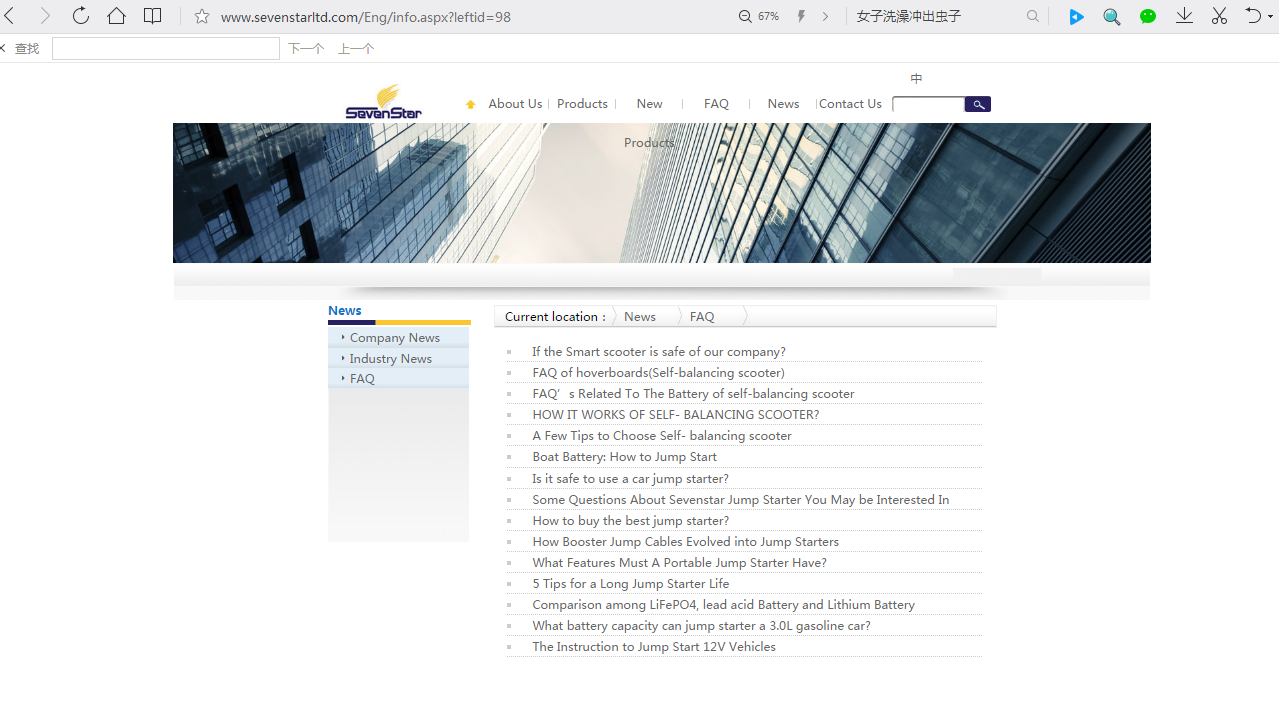Open the News navigation menu item
Screen dimensions: 1279x705
783,104
